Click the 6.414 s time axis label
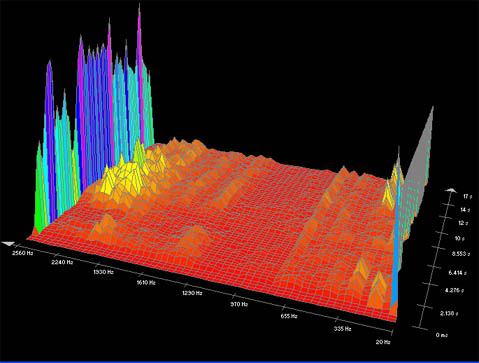The height and width of the screenshot is (363, 479). pyautogui.click(x=458, y=273)
